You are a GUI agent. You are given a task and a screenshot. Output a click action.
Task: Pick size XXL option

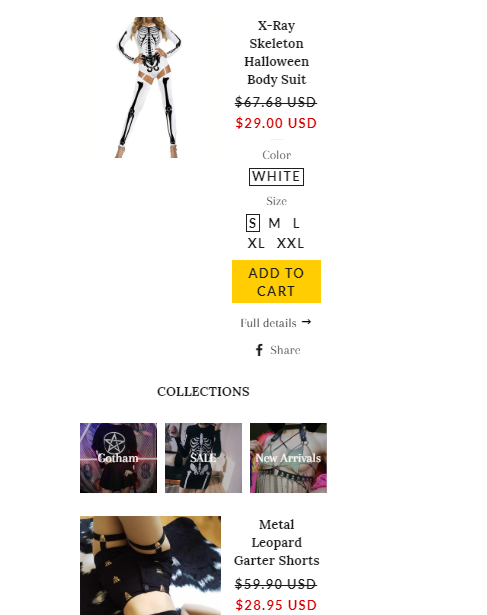coord(291,243)
